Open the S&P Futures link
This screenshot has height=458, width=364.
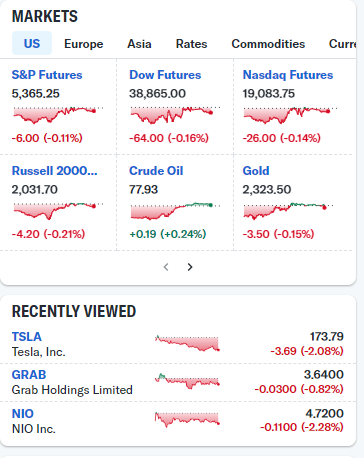pos(47,75)
